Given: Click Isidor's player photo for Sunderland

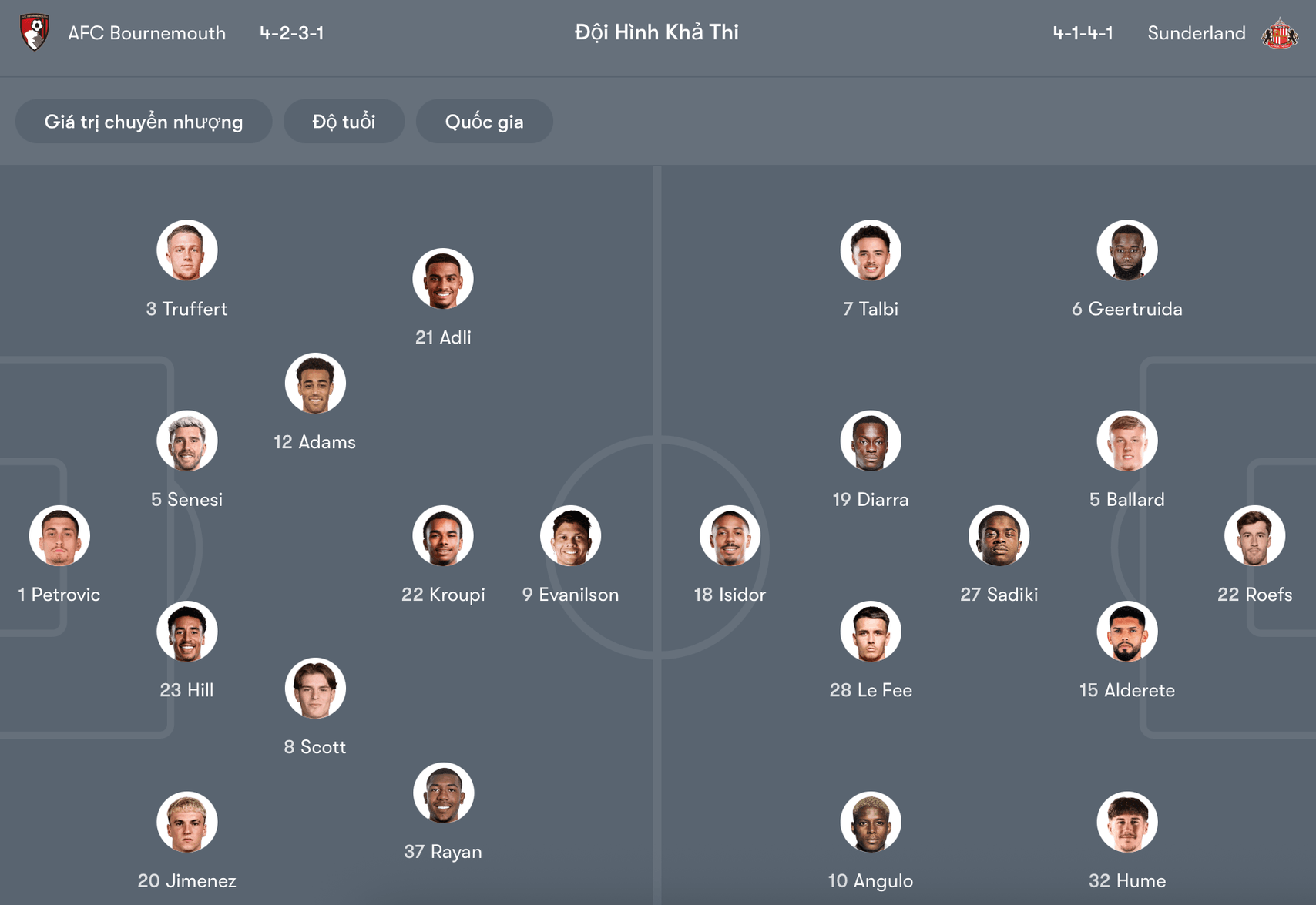Looking at the screenshot, I should tap(729, 535).
